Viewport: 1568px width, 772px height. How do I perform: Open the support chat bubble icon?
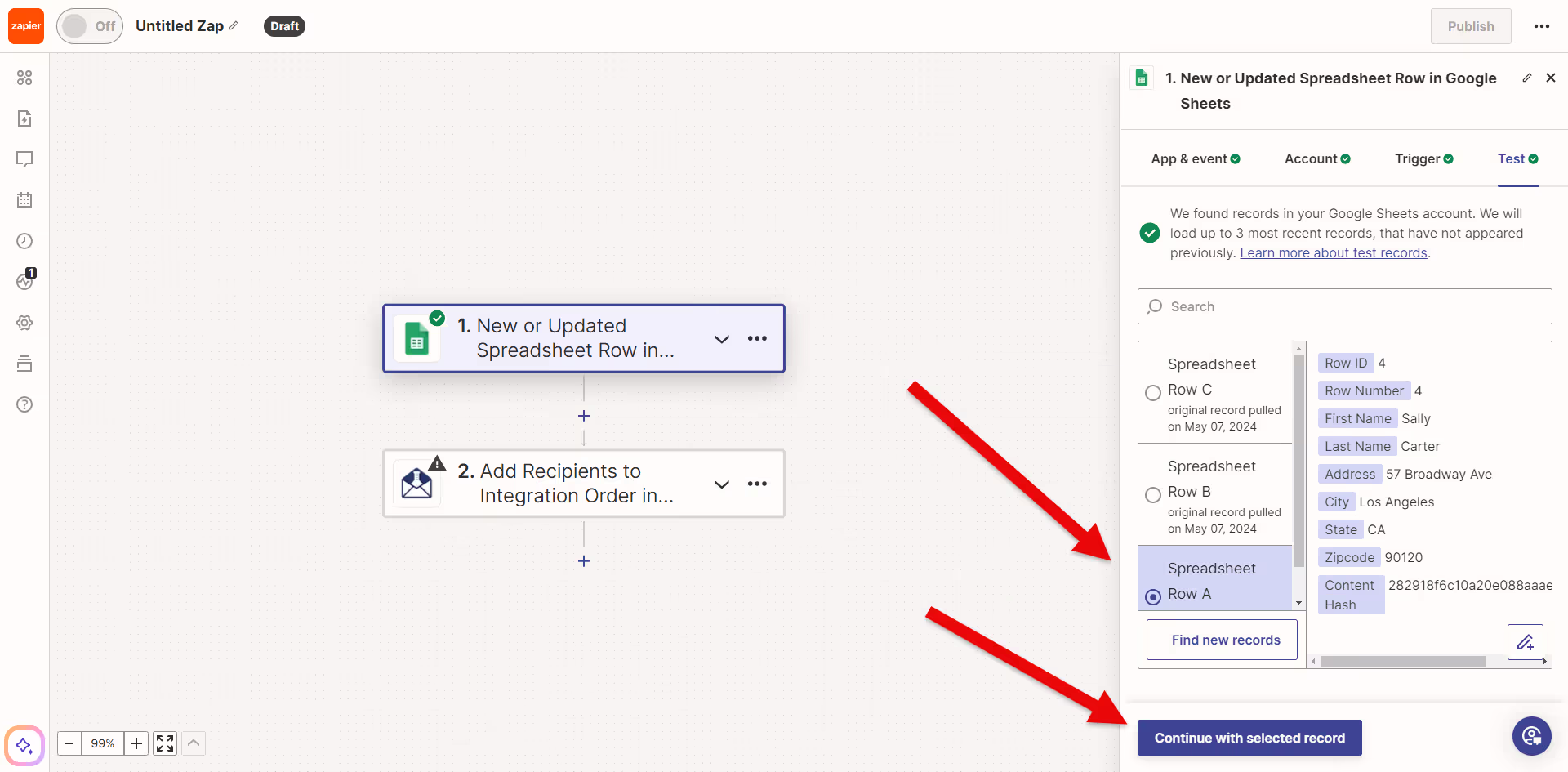[x=1532, y=736]
